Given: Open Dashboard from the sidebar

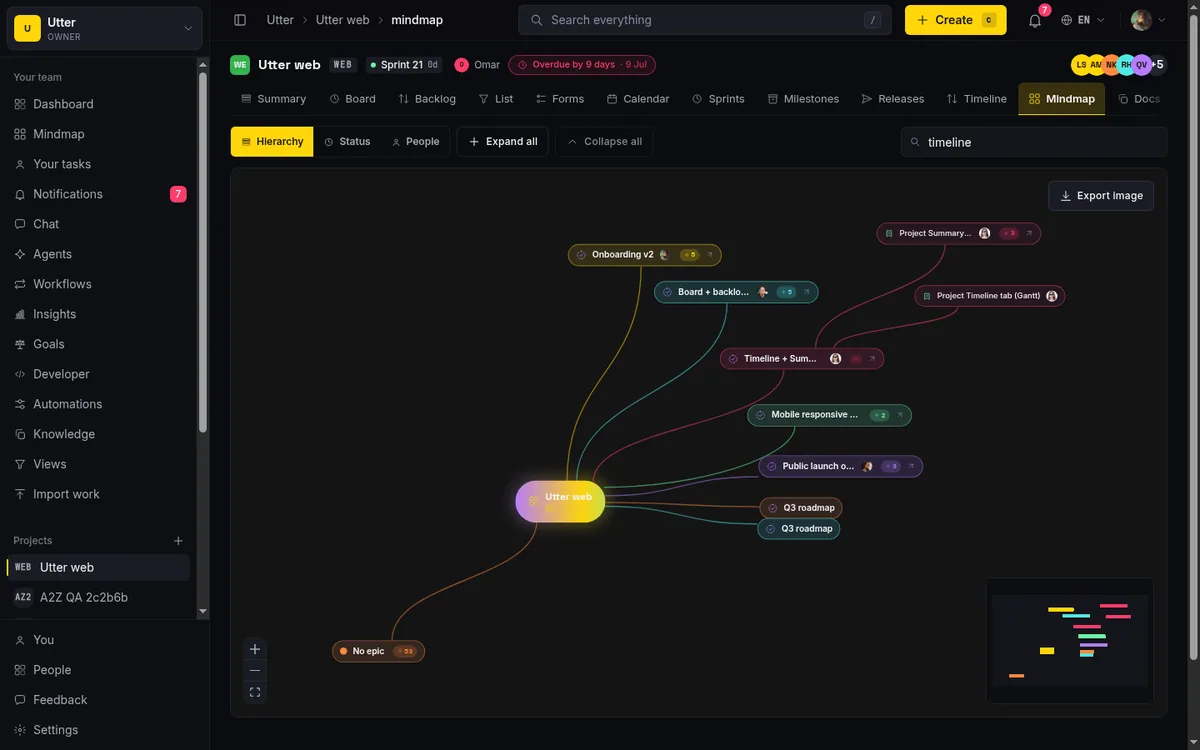Looking at the screenshot, I should (x=98, y=104).
